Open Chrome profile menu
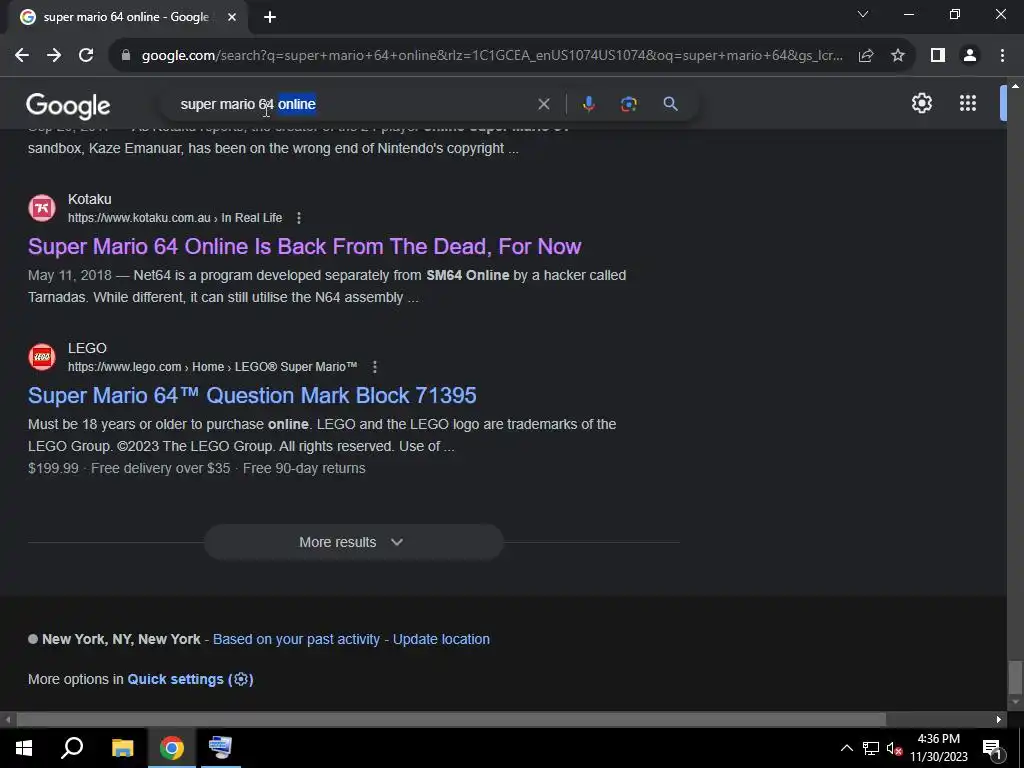This screenshot has height=768, width=1024. [970, 56]
